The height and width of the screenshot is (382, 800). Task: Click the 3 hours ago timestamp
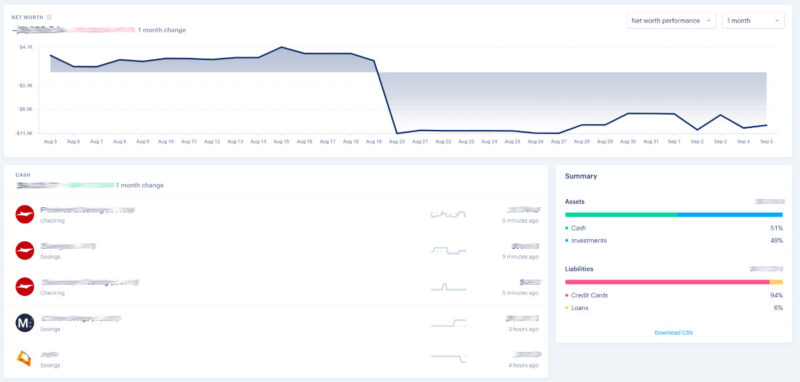[523, 329]
